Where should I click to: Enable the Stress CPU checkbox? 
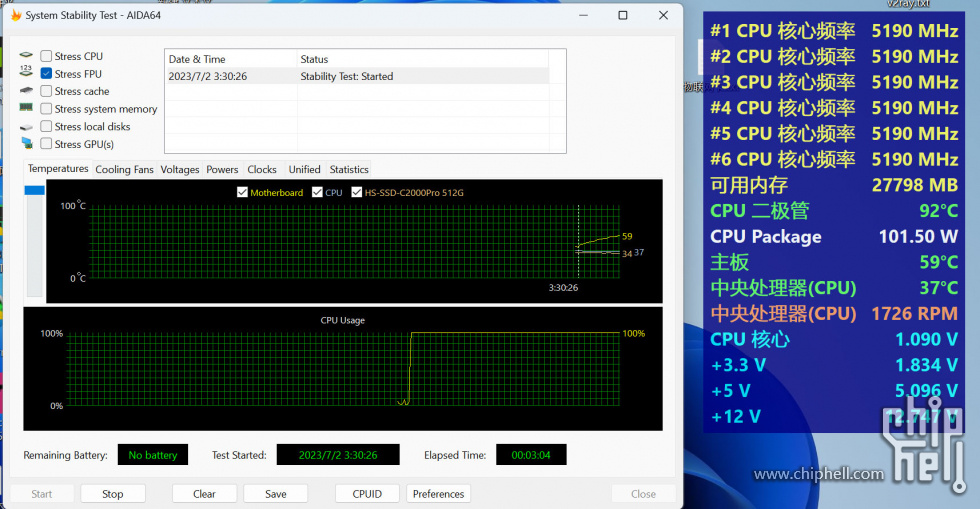[x=46, y=56]
